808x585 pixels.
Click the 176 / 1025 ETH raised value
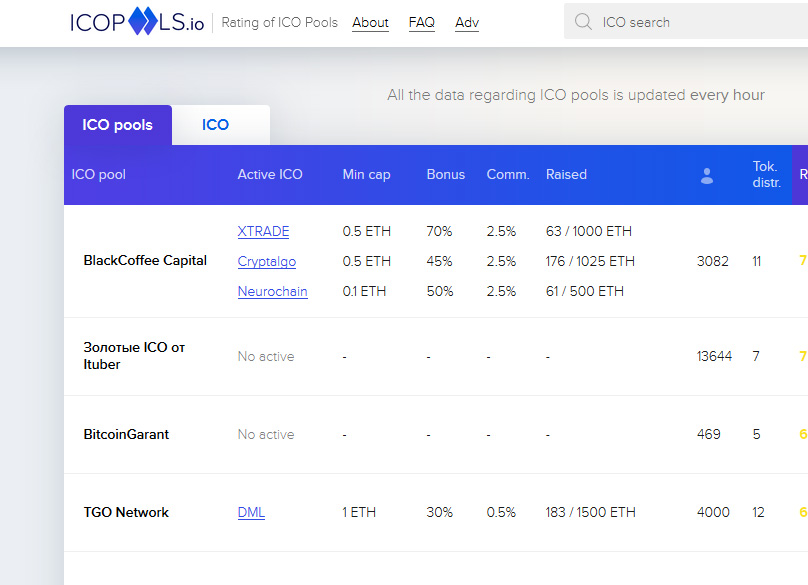pyautogui.click(x=591, y=261)
